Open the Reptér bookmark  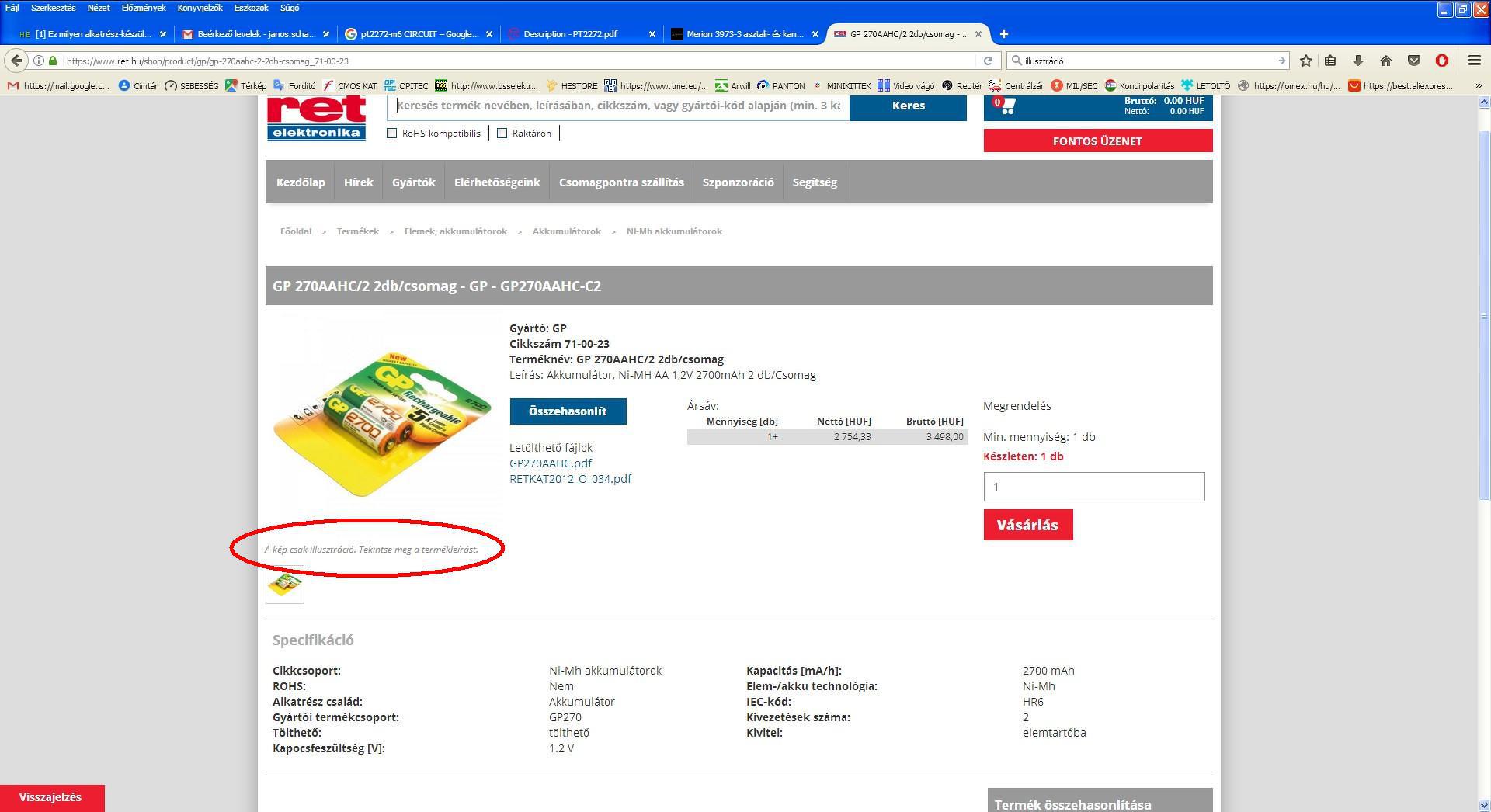[962, 86]
